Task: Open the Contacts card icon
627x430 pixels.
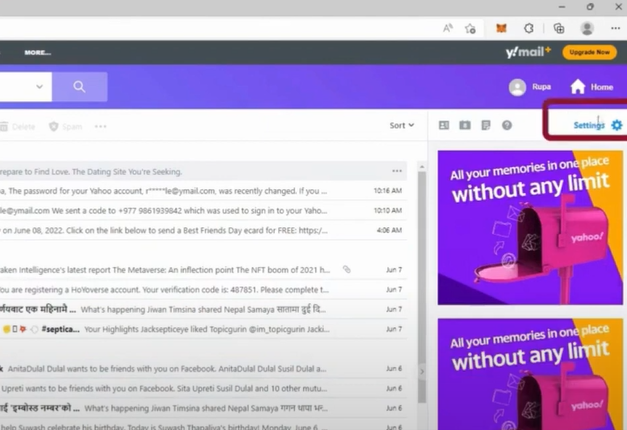Action: tap(444, 125)
